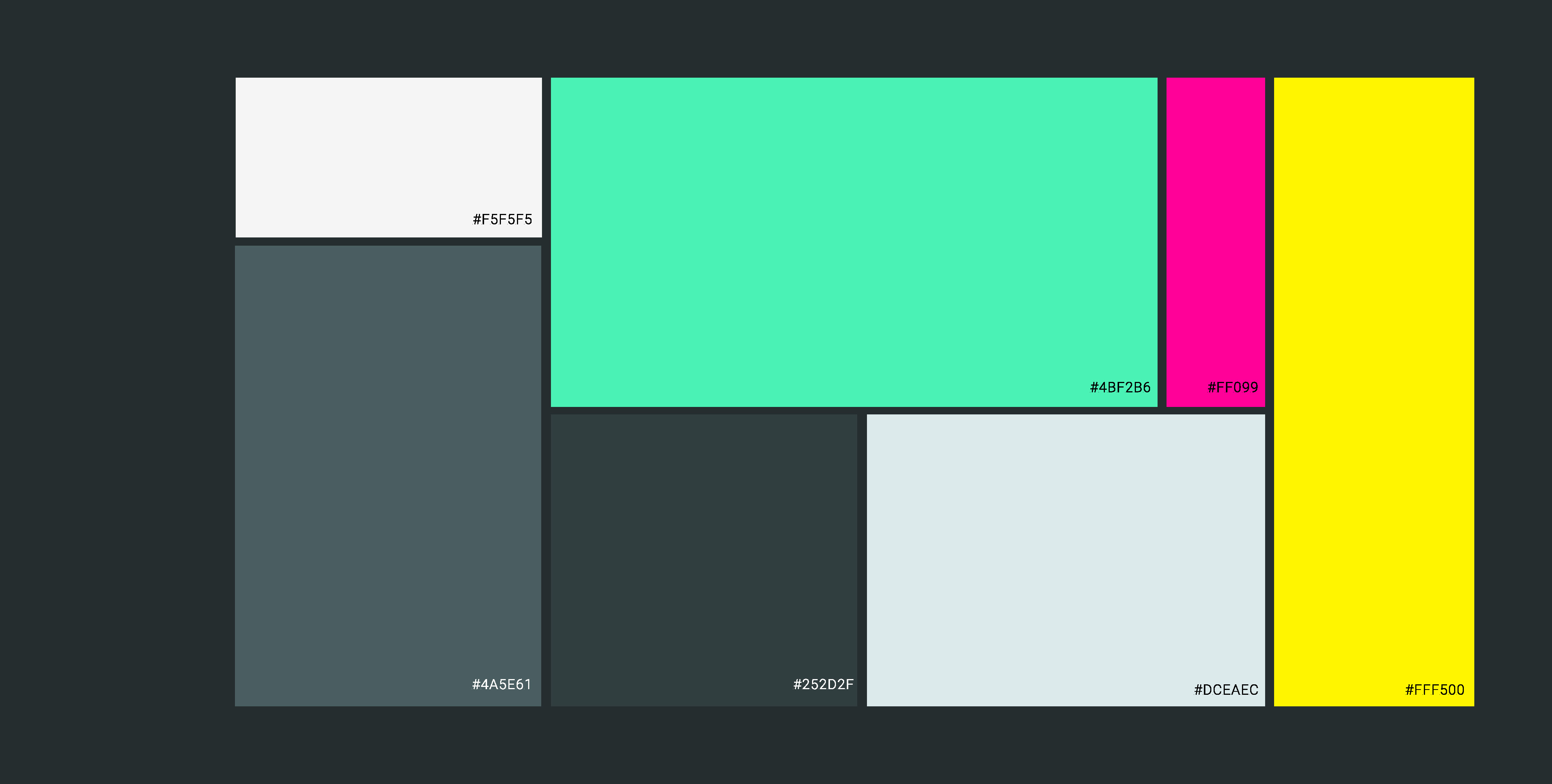Choose the bright yellow #FFF500 swatch
The height and width of the screenshot is (784, 1552).
coord(1374,392)
